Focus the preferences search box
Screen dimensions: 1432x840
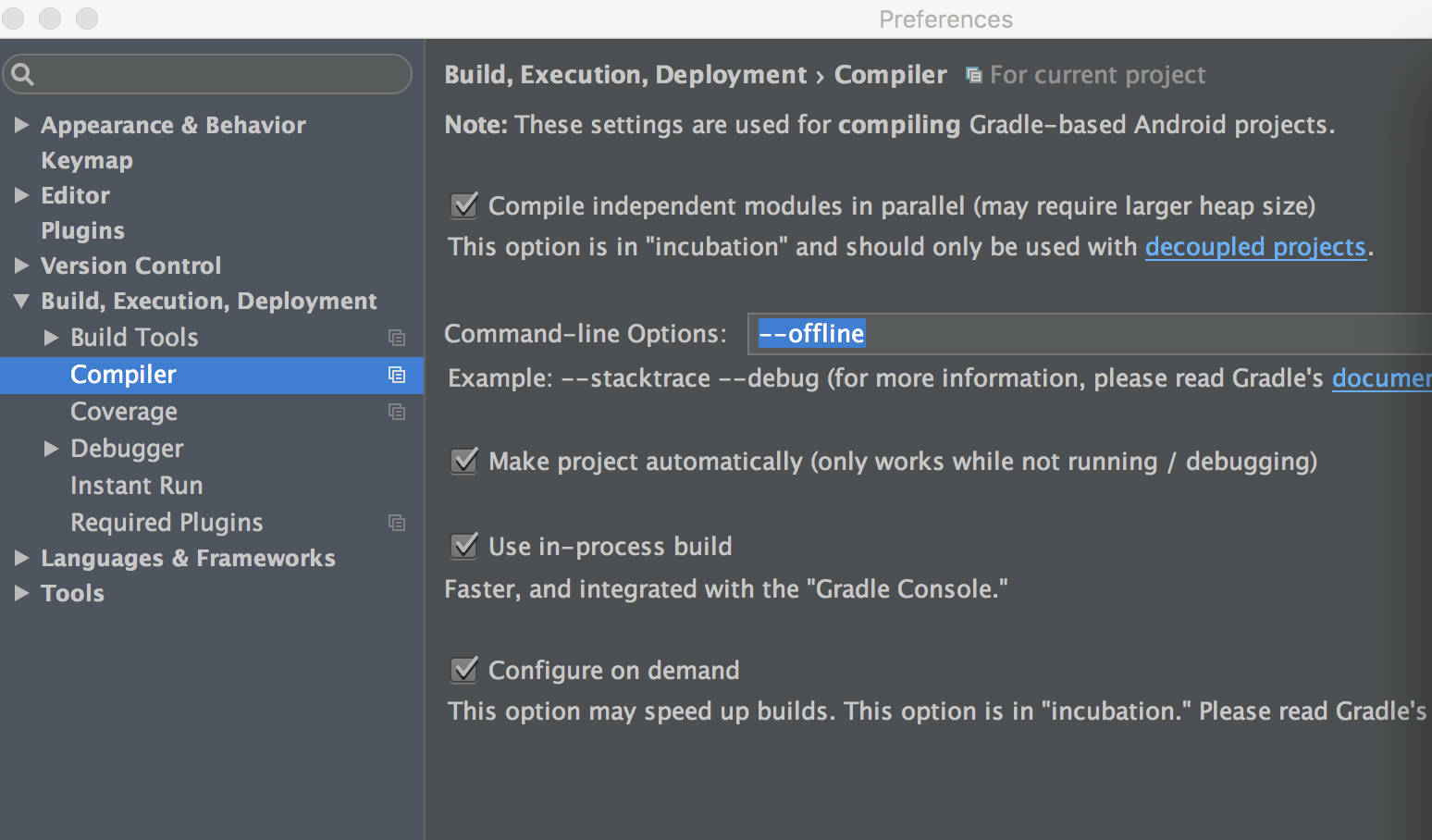[x=207, y=74]
